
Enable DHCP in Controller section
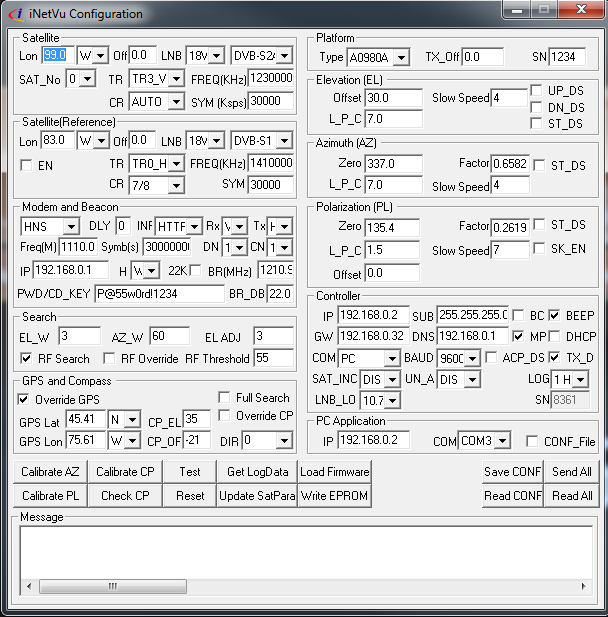point(554,336)
